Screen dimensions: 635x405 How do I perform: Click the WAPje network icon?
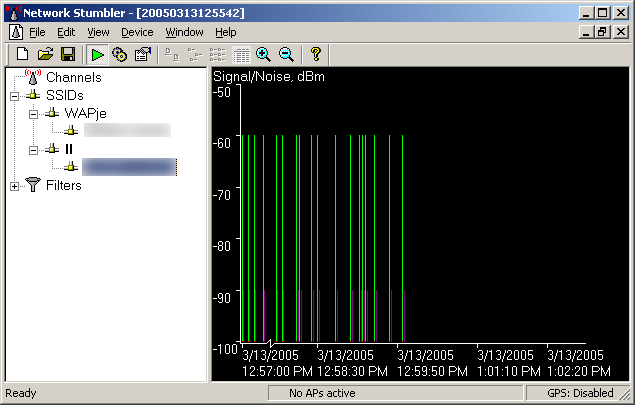tap(52, 113)
